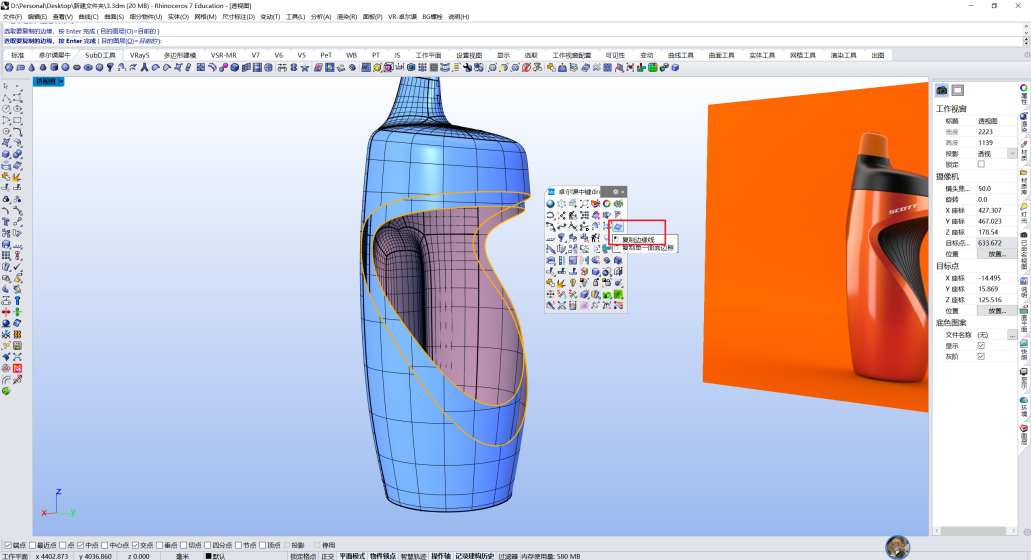Click the star icon in SubD toolbar

click(x=304, y=68)
